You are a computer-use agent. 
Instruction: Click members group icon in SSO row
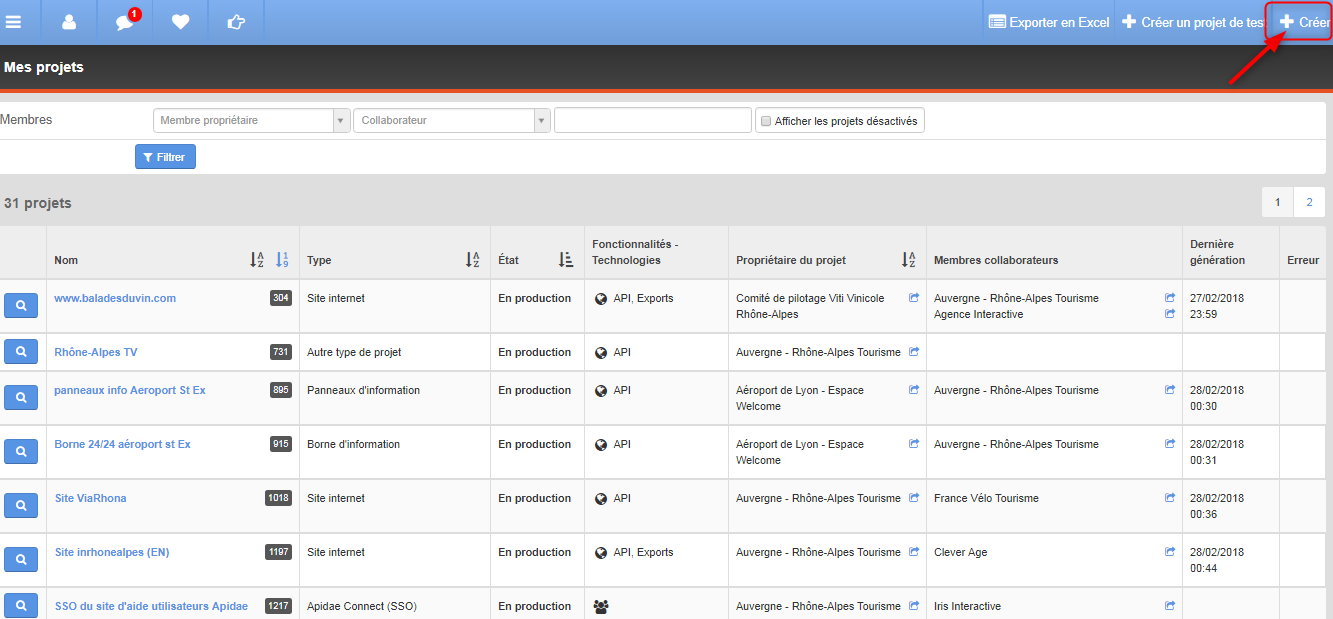pyautogui.click(x=601, y=606)
